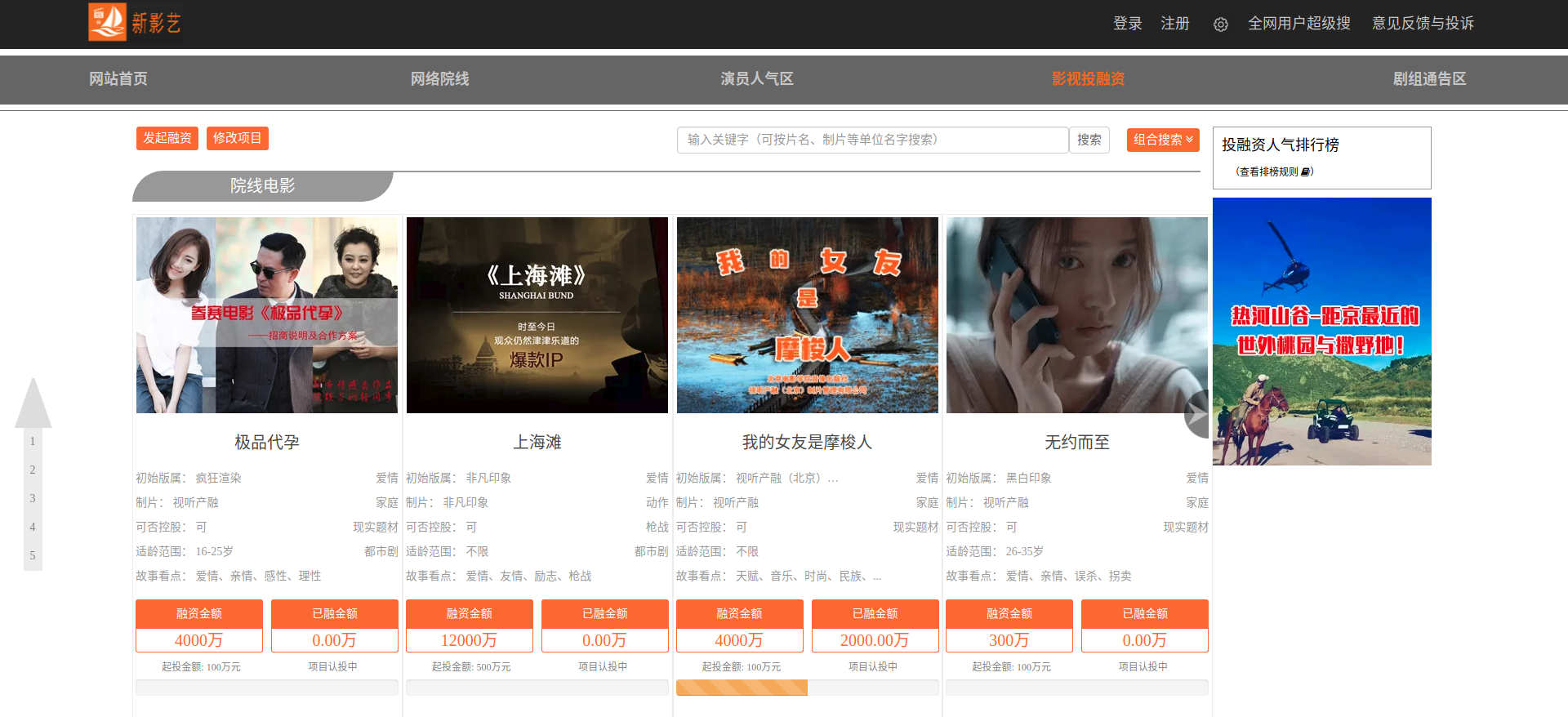1568x717 pixels.
Task: Open the 影视投融资 tab
Action: 1088,79
